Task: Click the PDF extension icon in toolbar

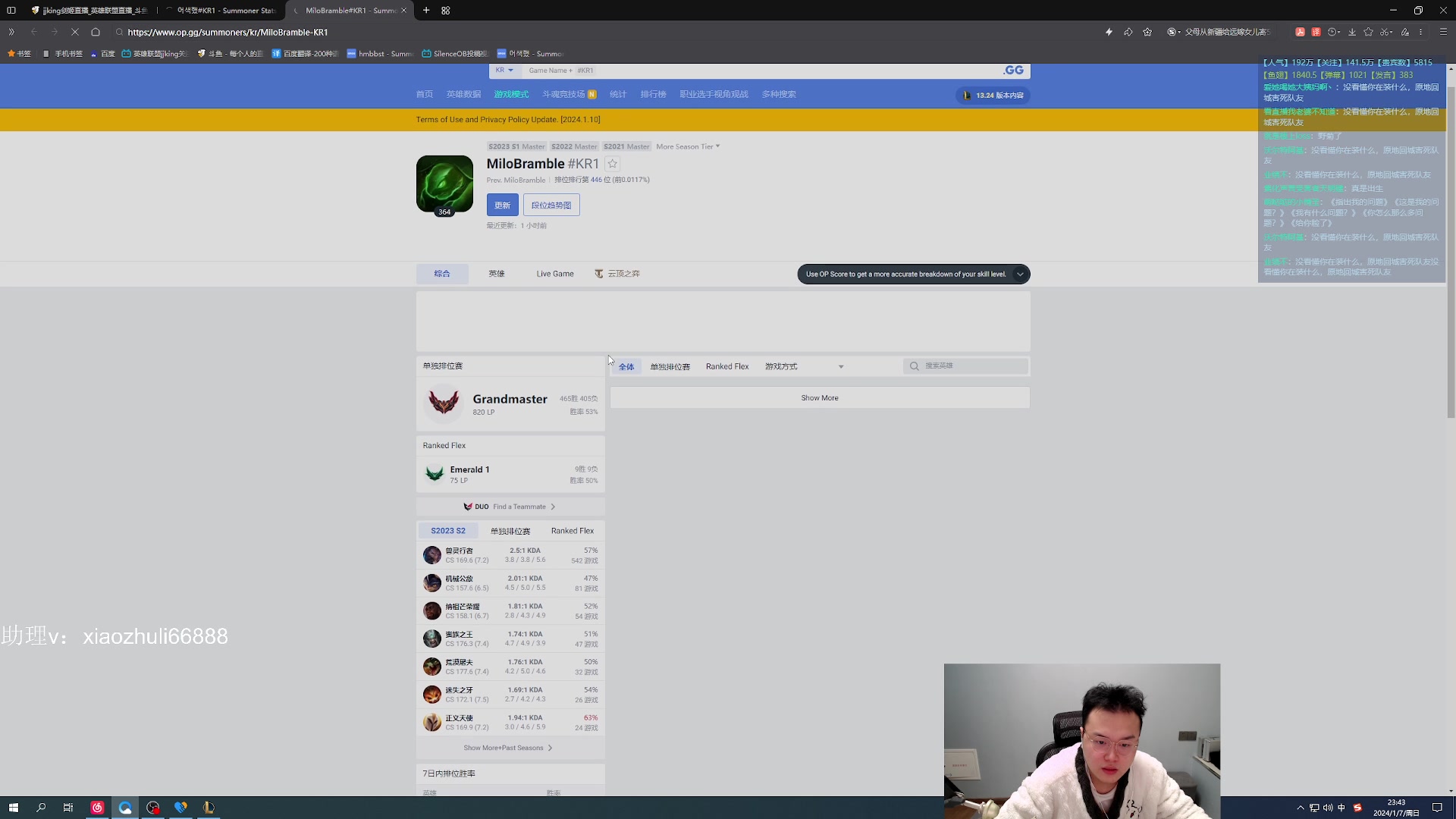Action: coord(1300,32)
